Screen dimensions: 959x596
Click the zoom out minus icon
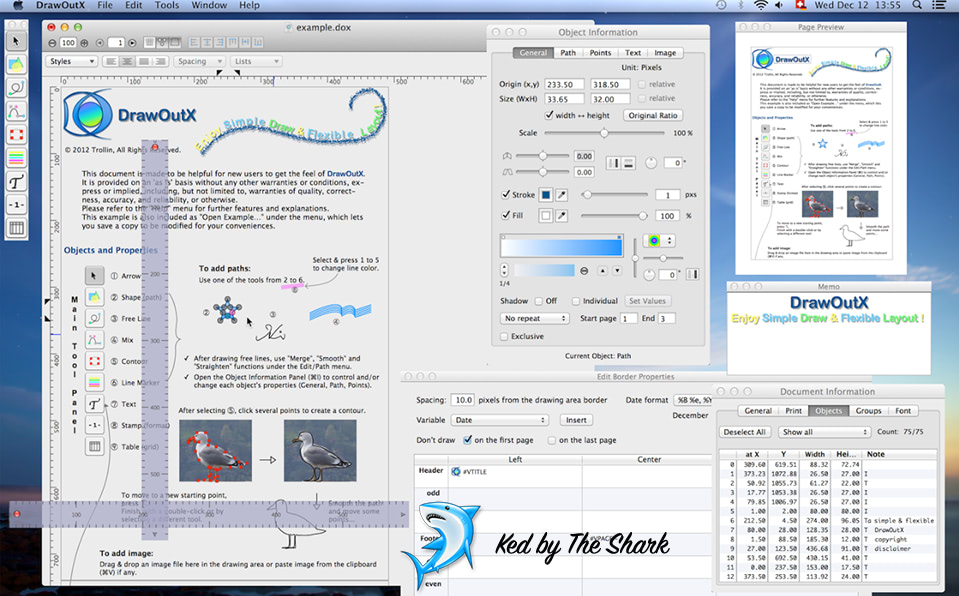coord(53,43)
